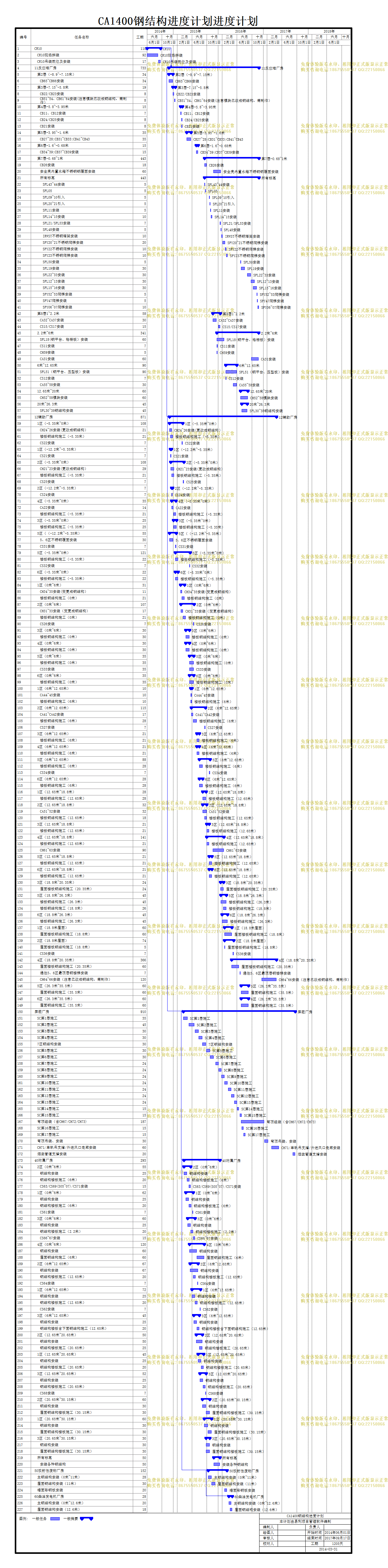Click the note 本计划由易利项目管理软件编制
The width and height of the screenshot is (388, 1568).
pyautogui.click(x=305, y=1521)
